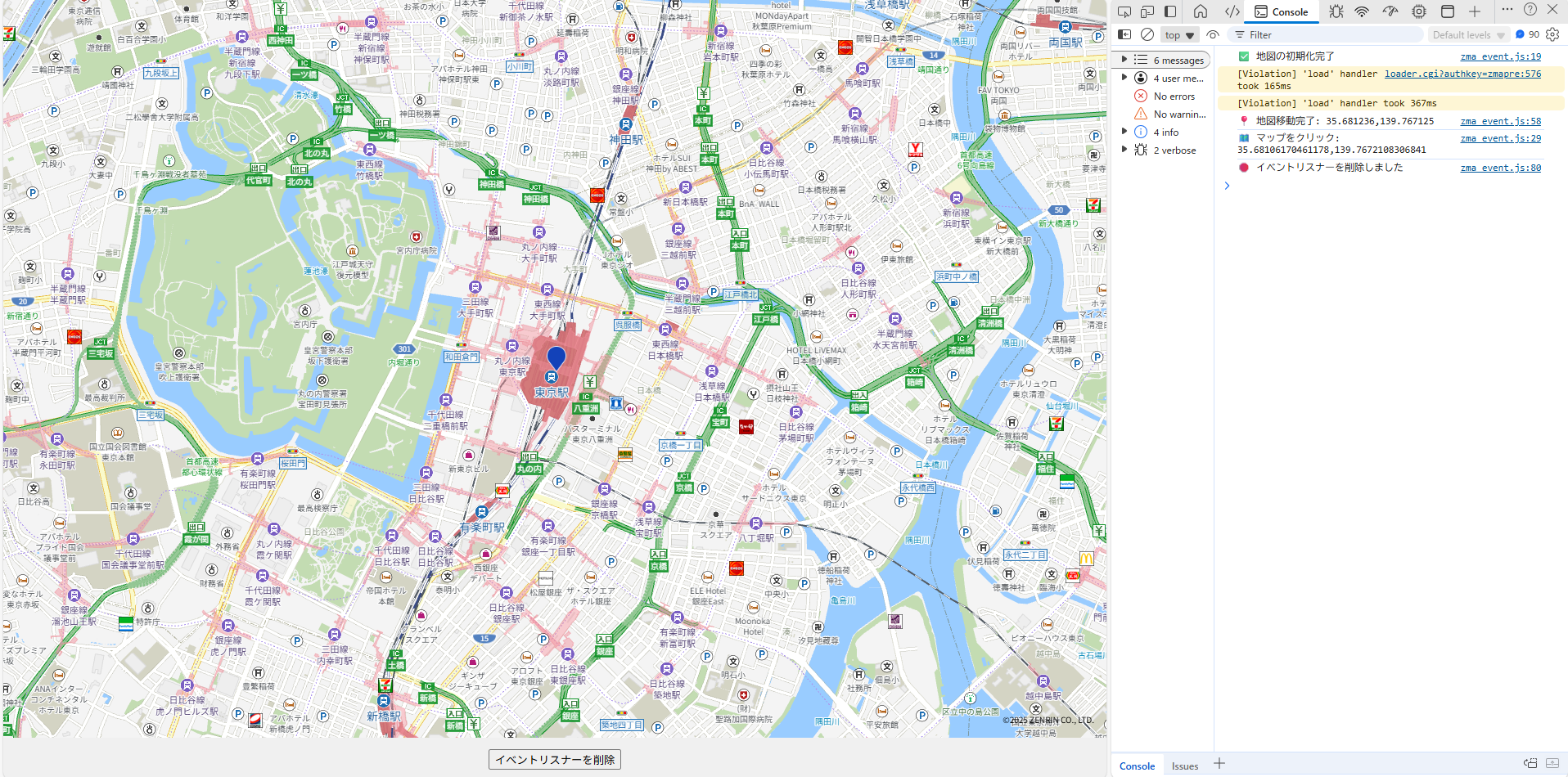Open the zma_event.js:19 source link
Image resolution: width=1568 pixels, height=777 pixels.
[1500, 56]
